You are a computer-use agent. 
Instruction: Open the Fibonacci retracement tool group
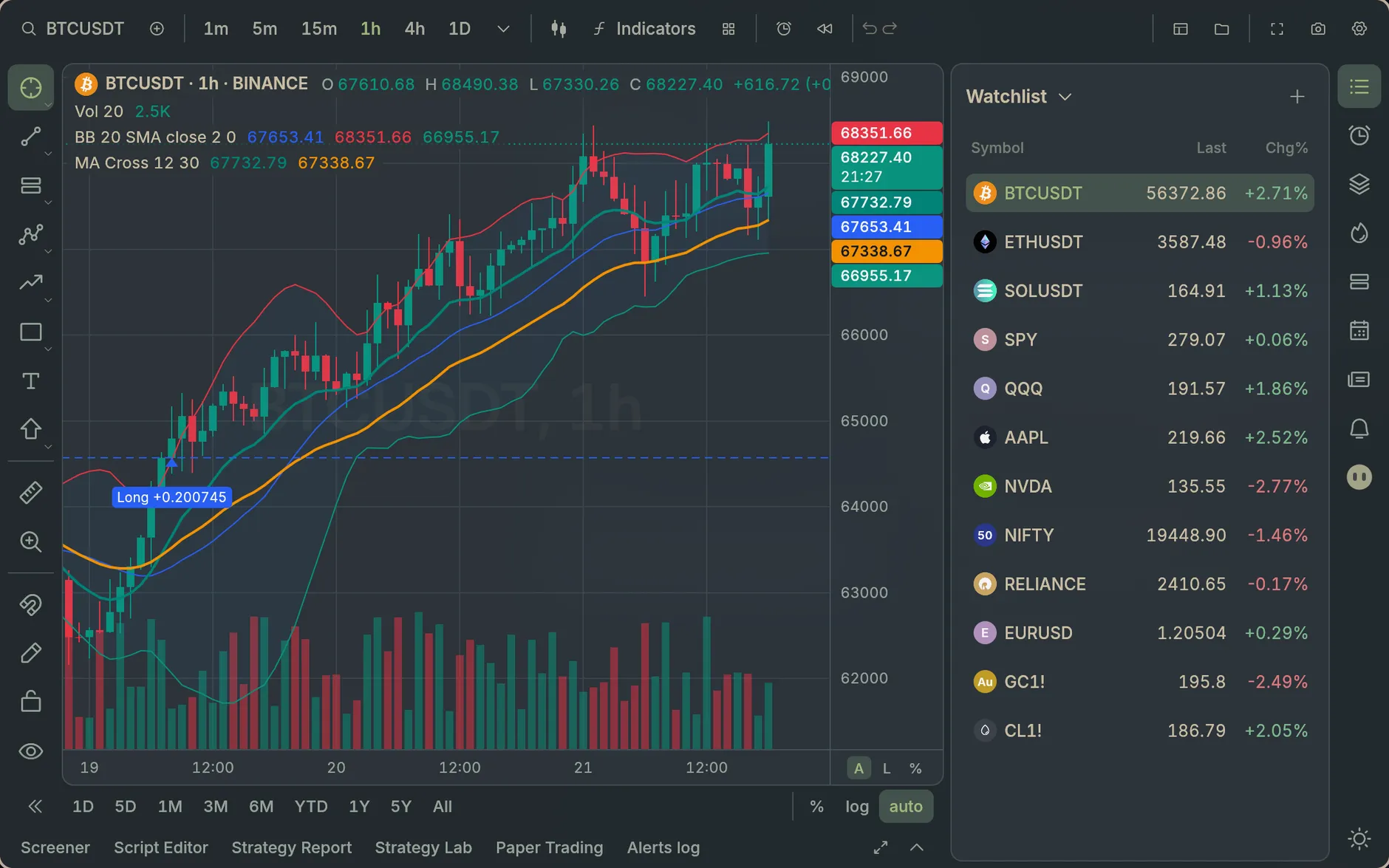pyautogui.click(x=31, y=185)
